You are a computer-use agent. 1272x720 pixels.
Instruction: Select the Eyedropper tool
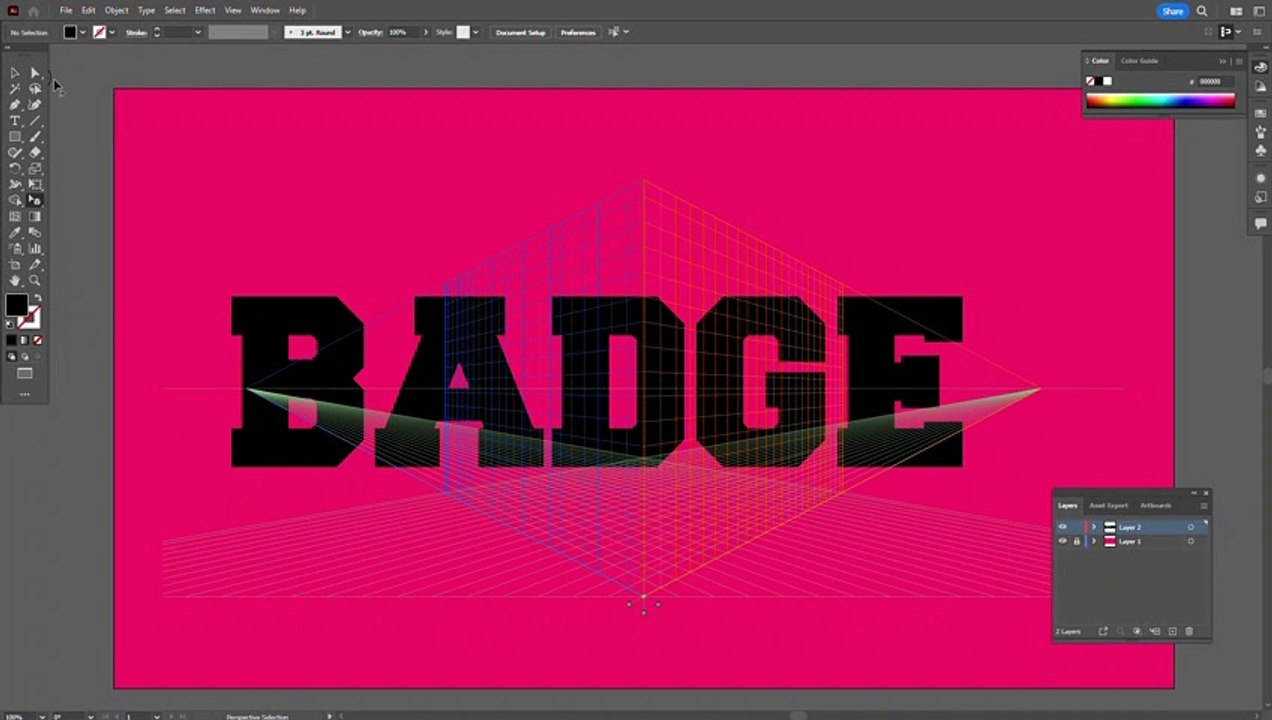click(15, 233)
